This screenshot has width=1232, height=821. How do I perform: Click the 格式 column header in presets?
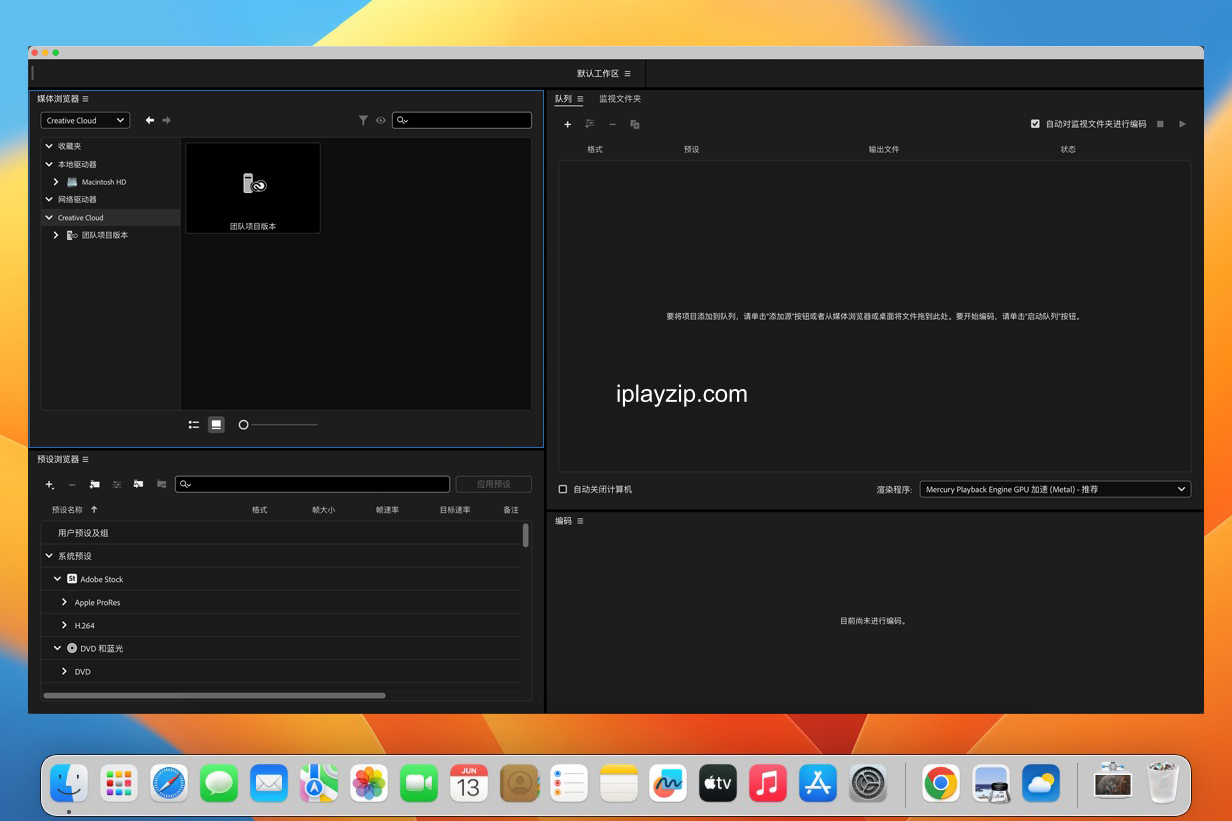(x=260, y=510)
